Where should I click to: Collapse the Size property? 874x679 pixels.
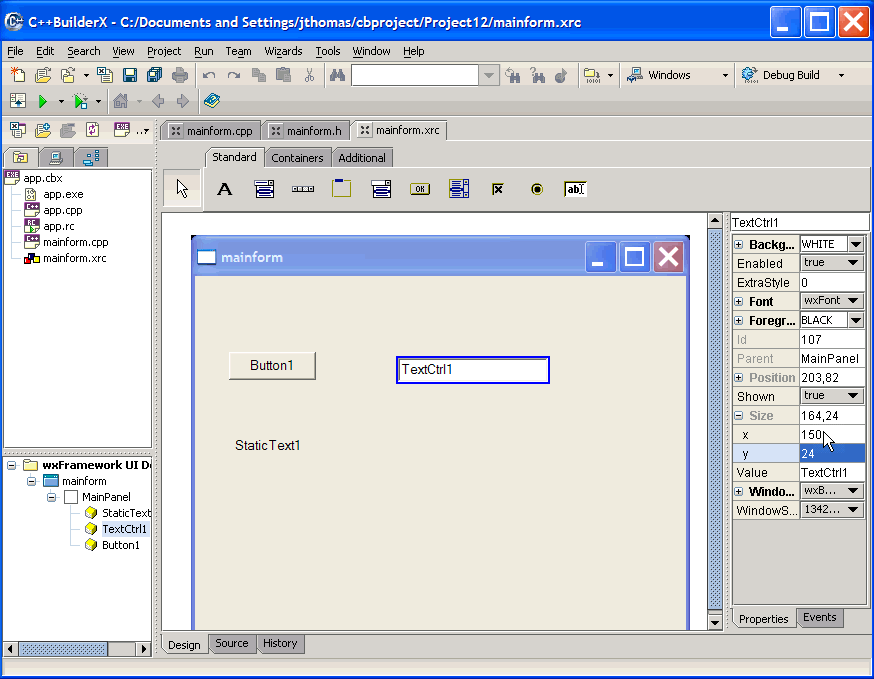point(739,415)
